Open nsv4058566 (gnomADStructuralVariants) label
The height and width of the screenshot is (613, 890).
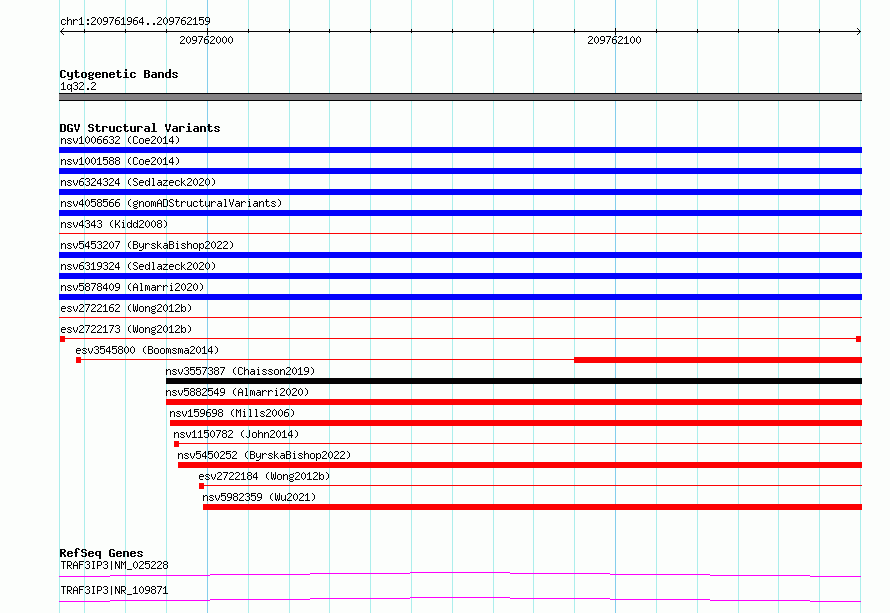(171, 203)
